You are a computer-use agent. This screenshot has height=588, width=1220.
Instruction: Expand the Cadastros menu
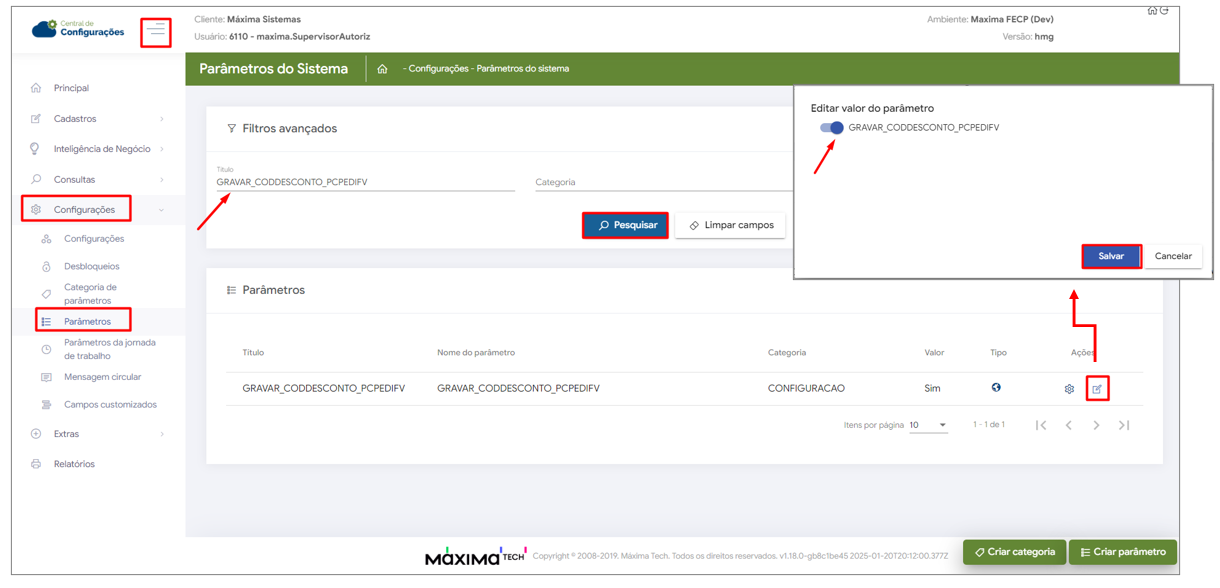98,119
